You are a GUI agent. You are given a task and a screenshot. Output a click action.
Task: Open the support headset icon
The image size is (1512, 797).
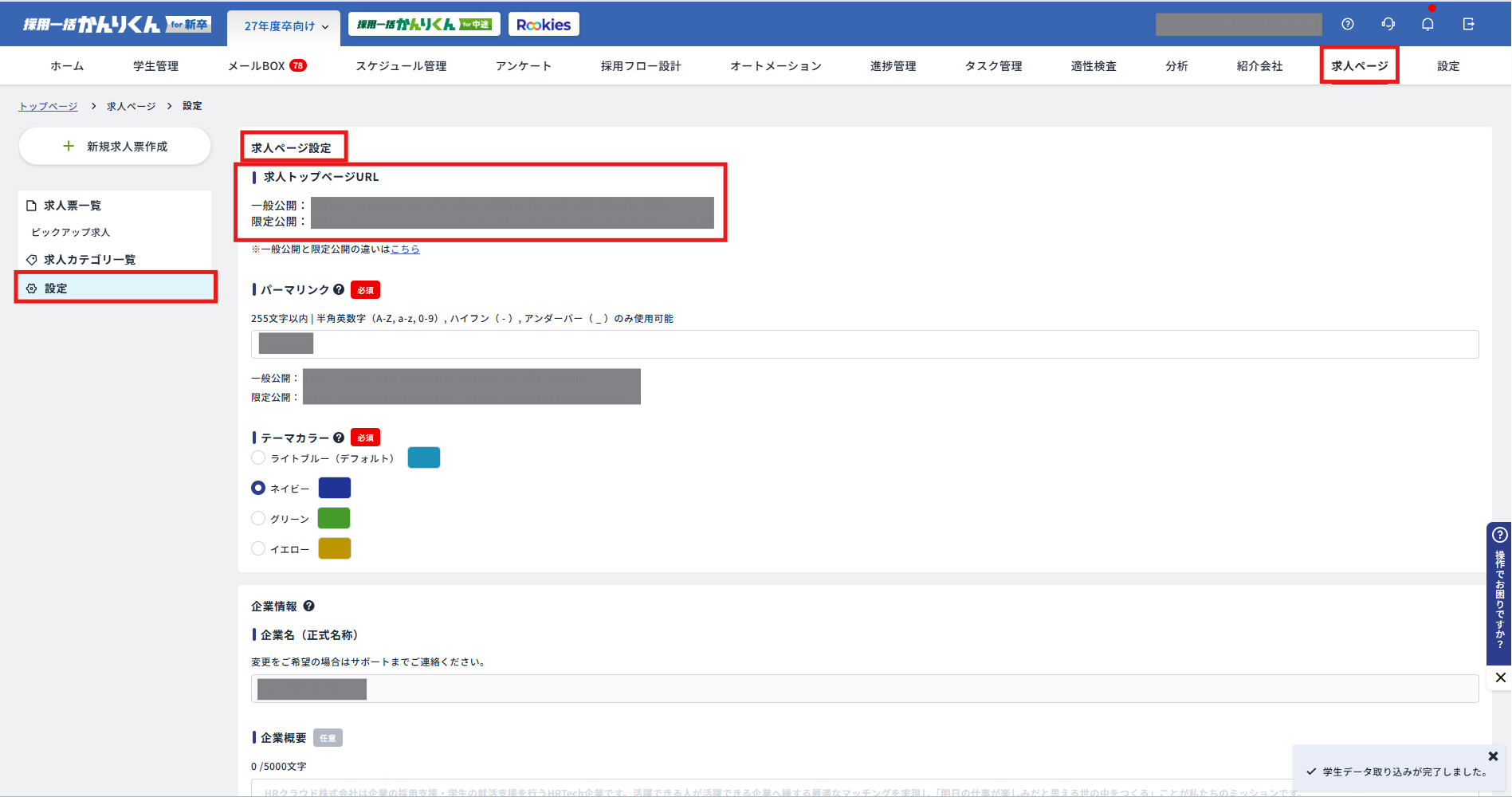coord(1388,24)
